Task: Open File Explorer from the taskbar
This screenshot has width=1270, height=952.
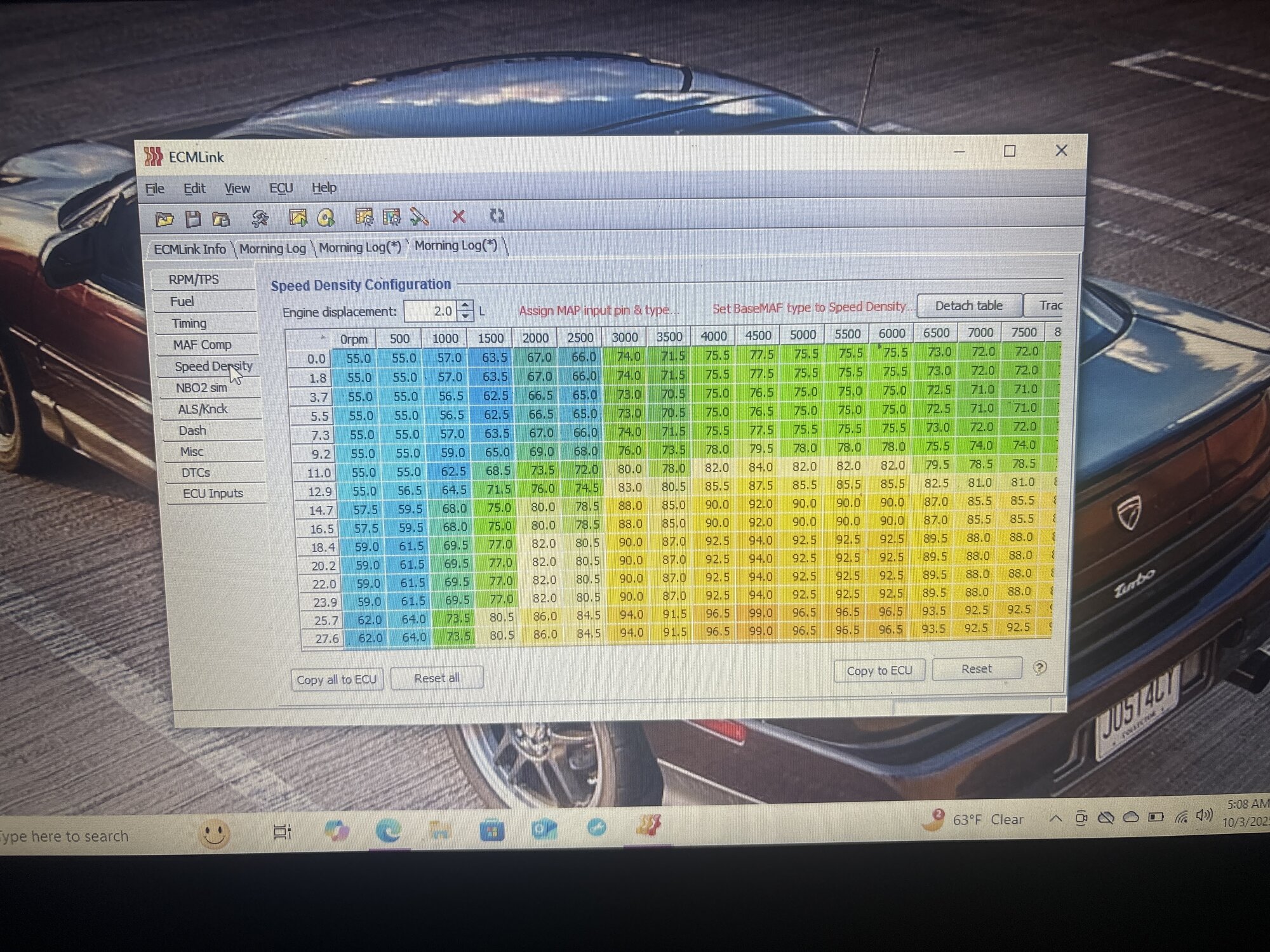Action: (439, 830)
